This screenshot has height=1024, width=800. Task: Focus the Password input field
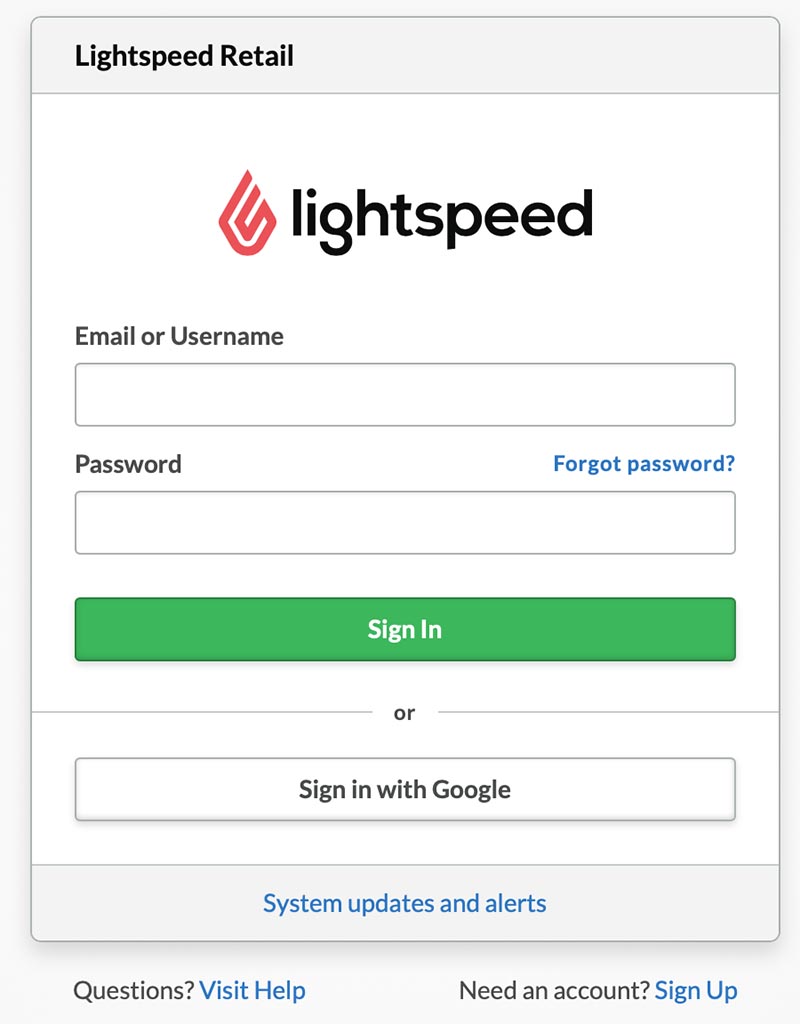coord(405,522)
